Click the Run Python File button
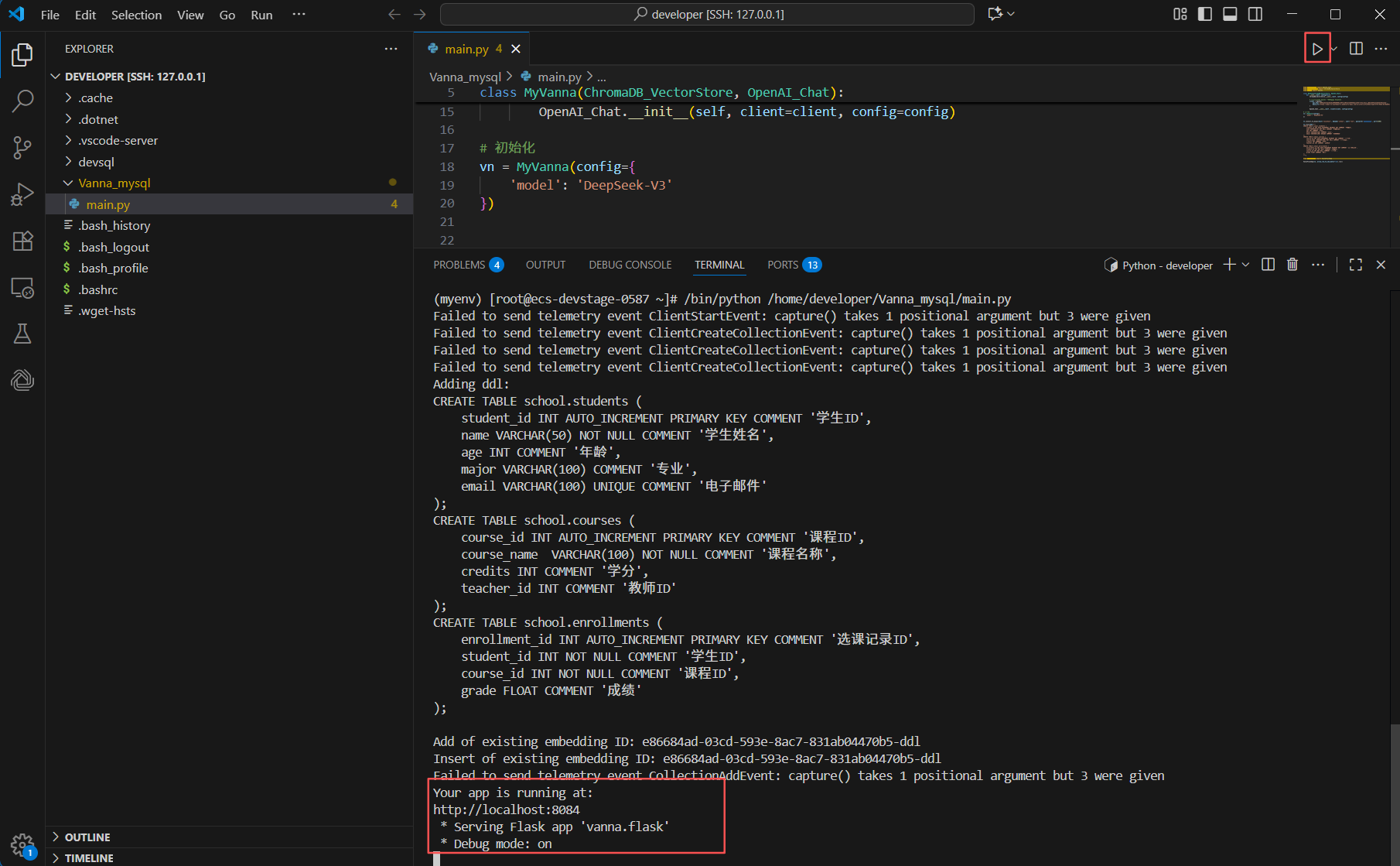 pyautogui.click(x=1316, y=49)
